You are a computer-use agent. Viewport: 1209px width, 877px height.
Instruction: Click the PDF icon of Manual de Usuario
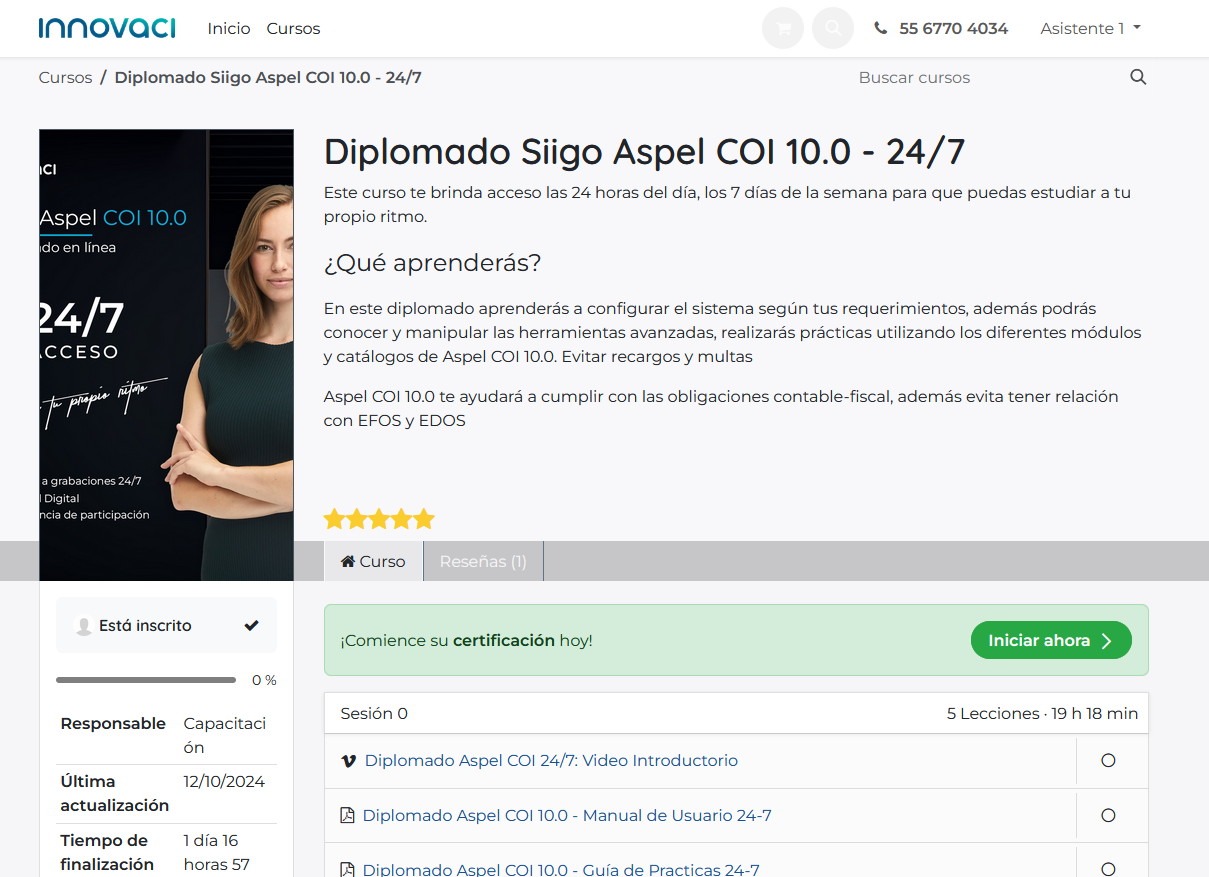(x=347, y=816)
